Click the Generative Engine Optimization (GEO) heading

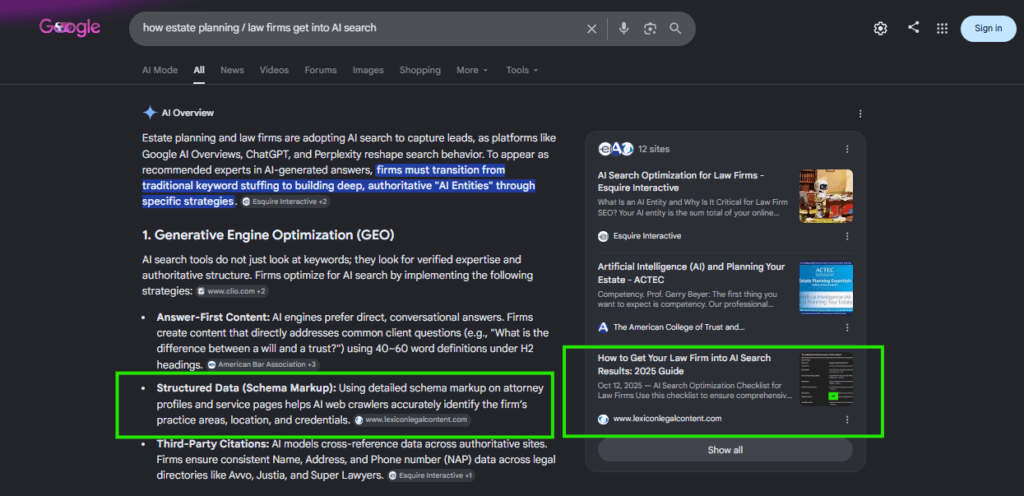[268, 234]
